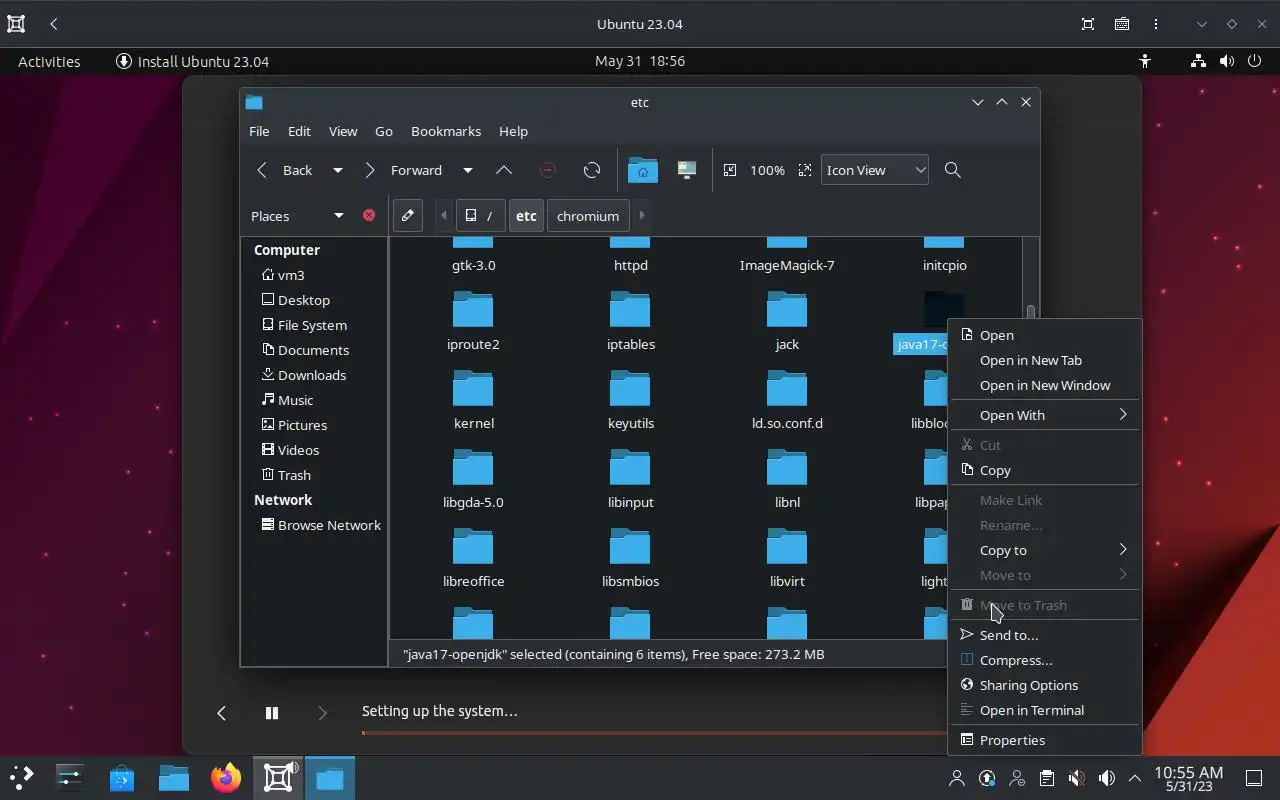This screenshot has width=1280, height=800.
Task: Reload the current etc folder view
Action: point(592,170)
